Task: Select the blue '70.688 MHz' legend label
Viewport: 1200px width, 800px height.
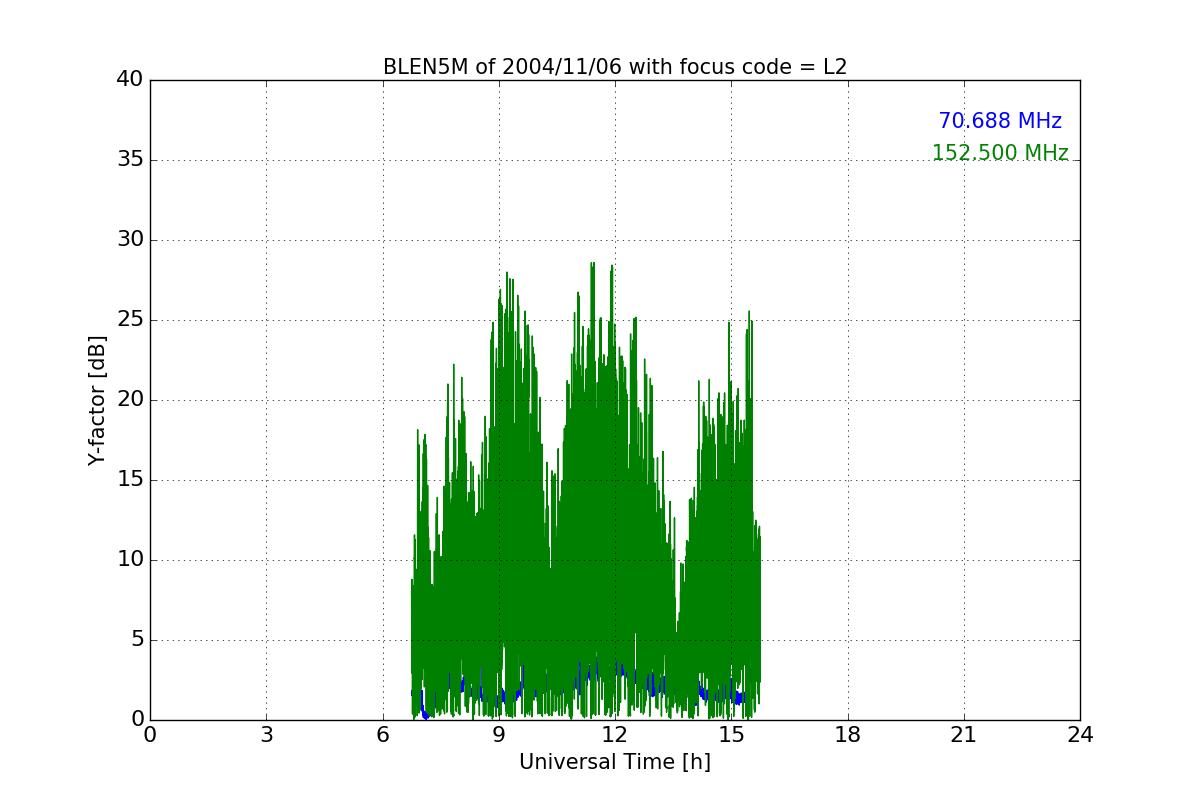Action: [1000, 121]
